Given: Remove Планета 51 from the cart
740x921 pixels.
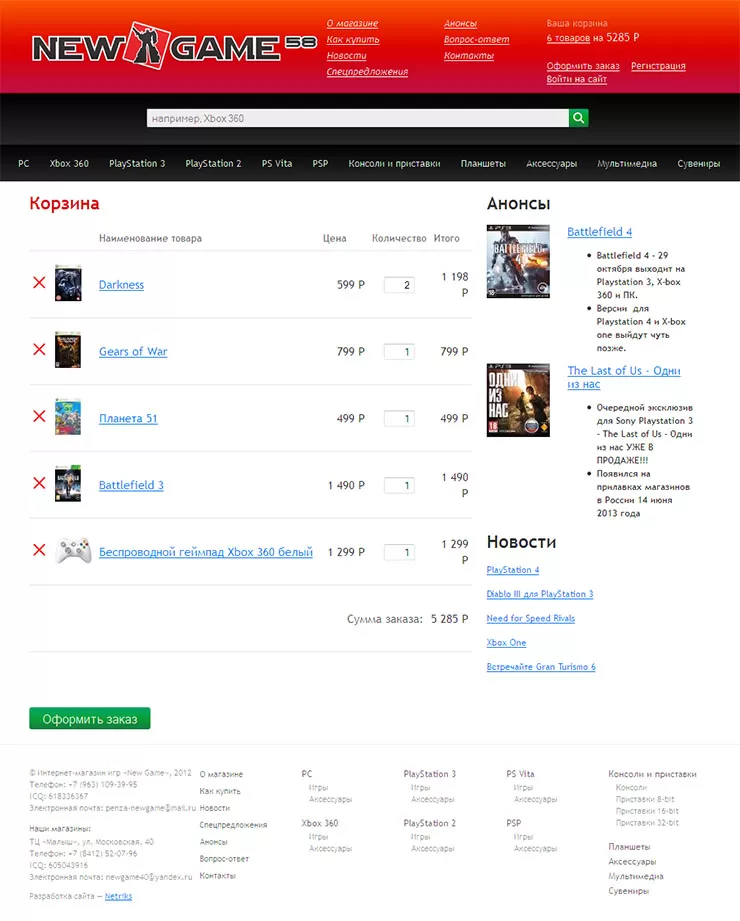Looking at the screenshot, I should pos(39,416).
